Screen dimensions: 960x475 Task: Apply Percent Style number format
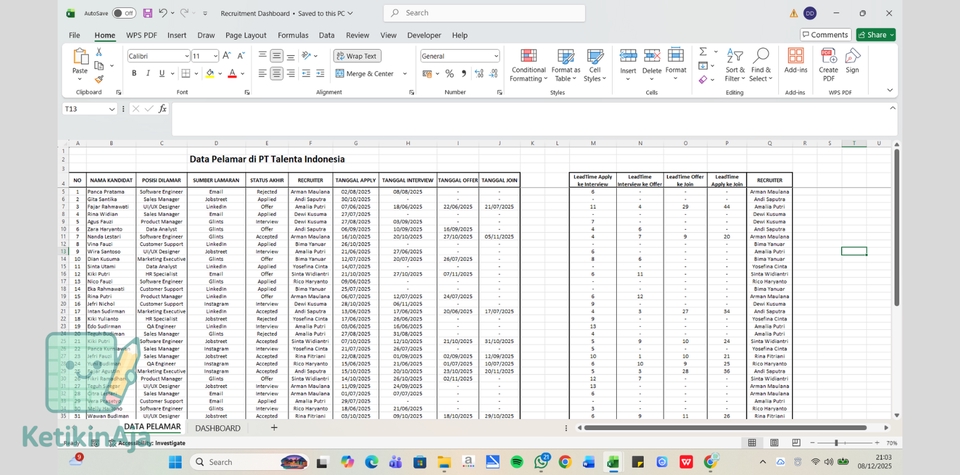[x=449, y=73]
